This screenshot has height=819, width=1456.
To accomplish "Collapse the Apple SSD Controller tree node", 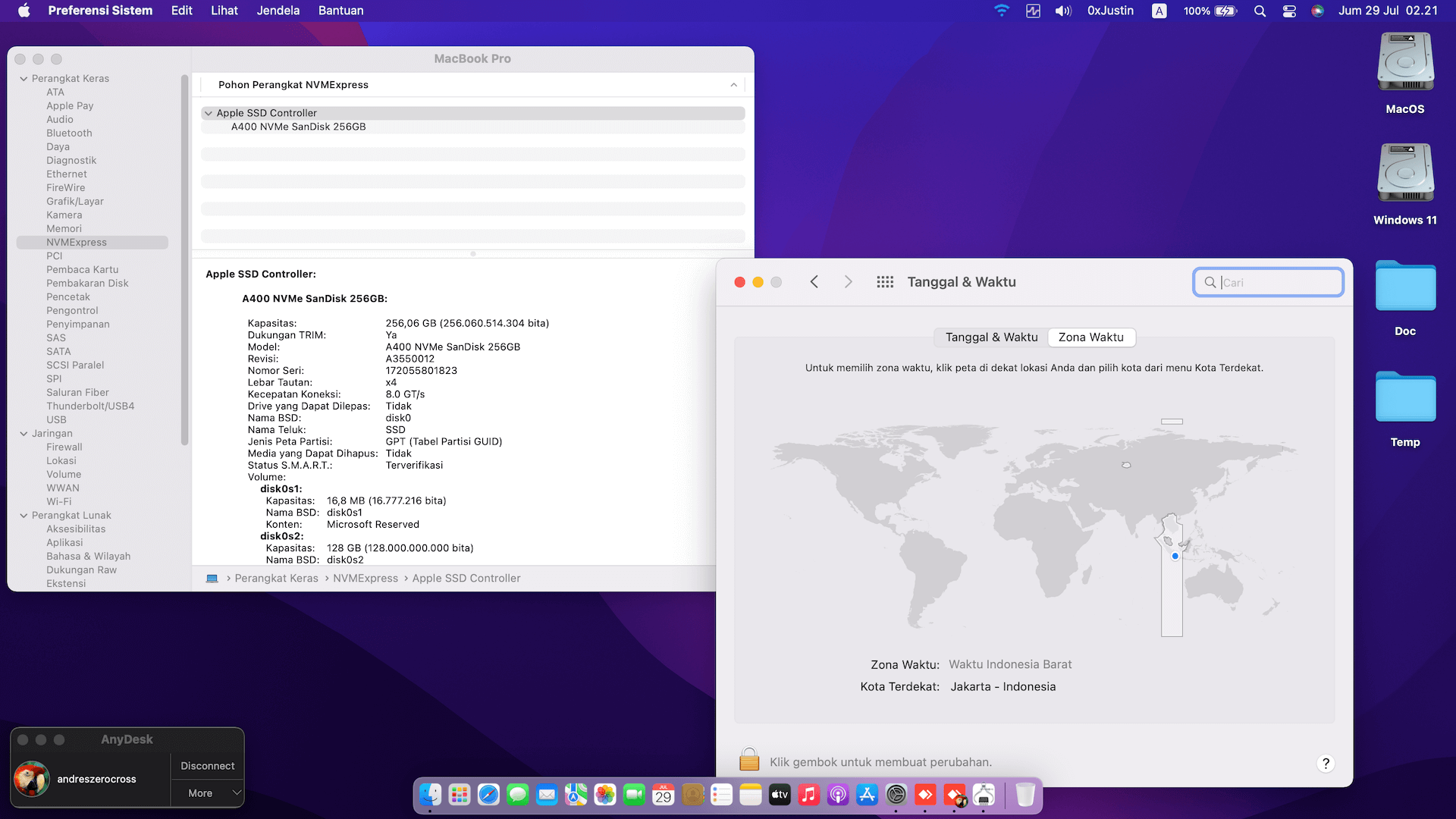I will click(x=209, y=113).
